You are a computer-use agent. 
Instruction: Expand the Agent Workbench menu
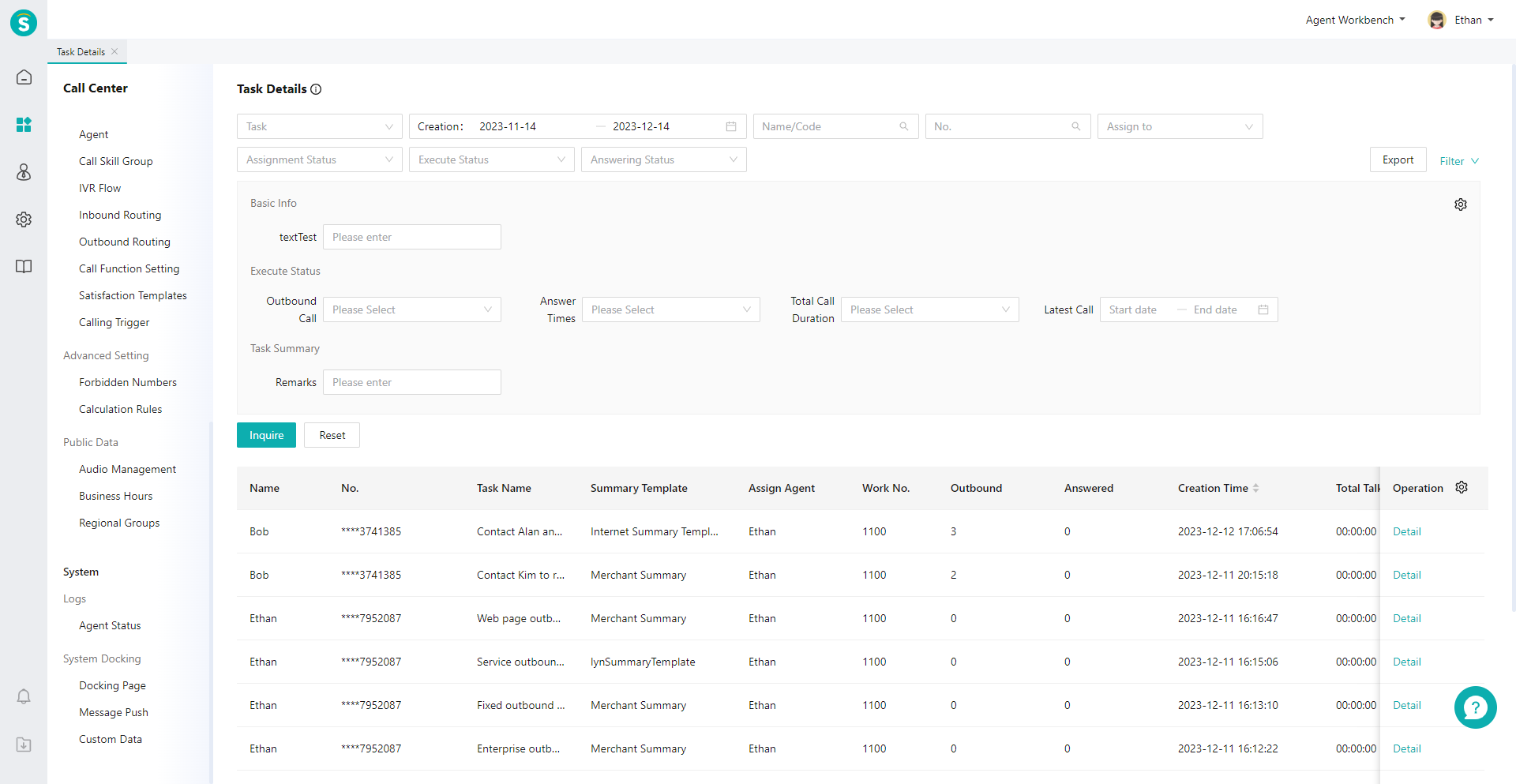point(1355,20)
